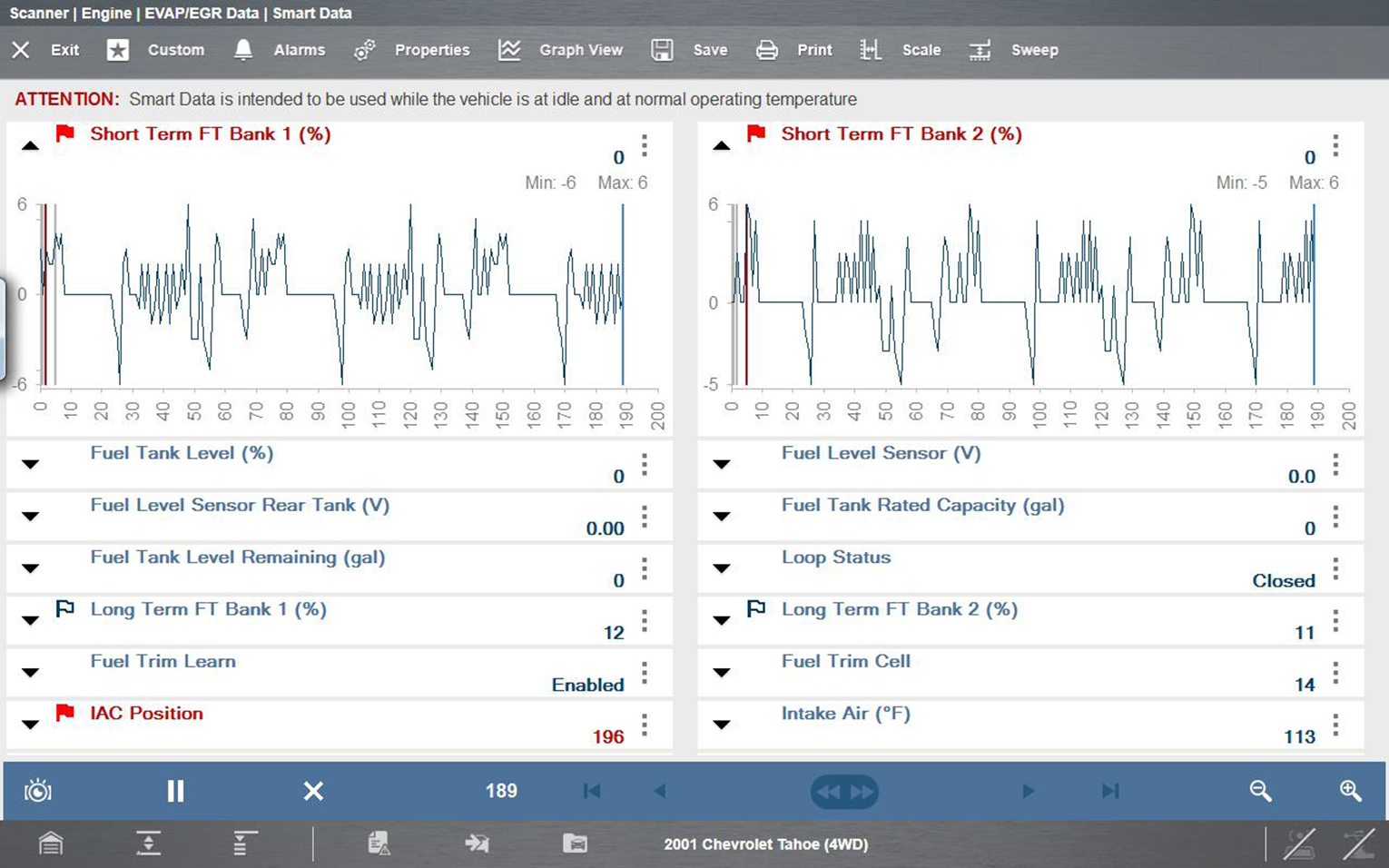The width and height of the screenshot is (1389, 868).
Task: Expand the Fuel Tank Level (%) graph
Action: [30, 464]
